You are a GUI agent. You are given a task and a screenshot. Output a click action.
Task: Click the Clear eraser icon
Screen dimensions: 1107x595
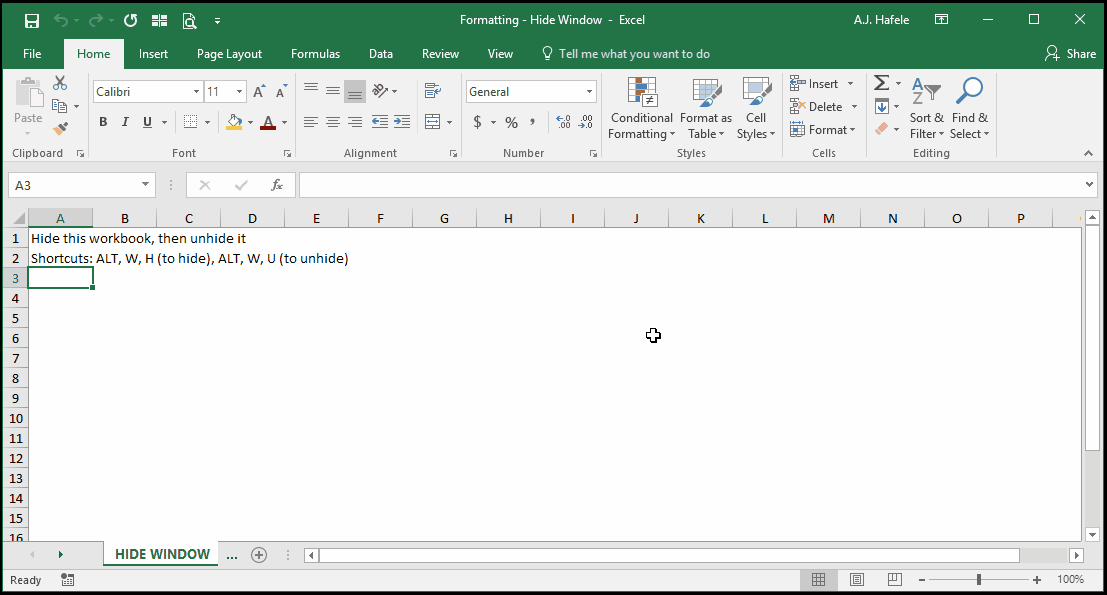point(881,128)
